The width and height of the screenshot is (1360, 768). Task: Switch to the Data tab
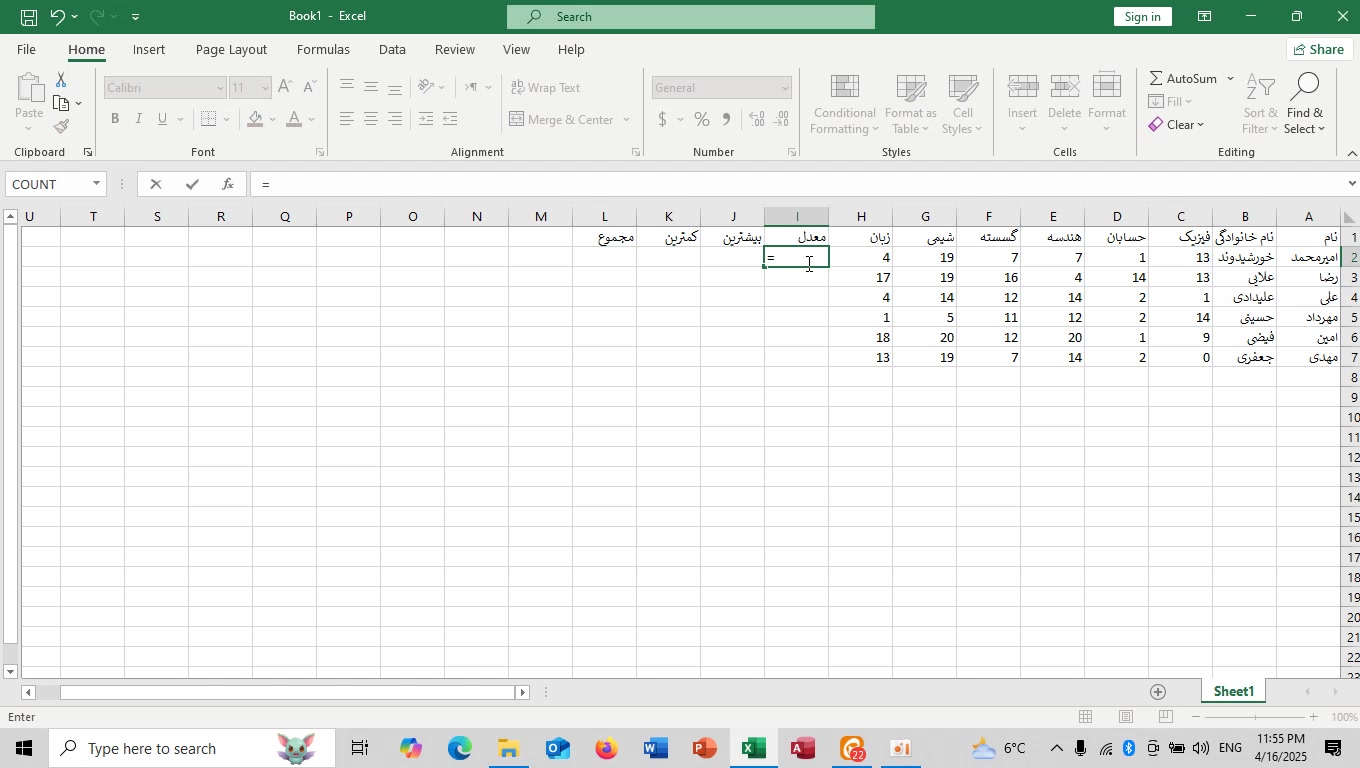392,49
